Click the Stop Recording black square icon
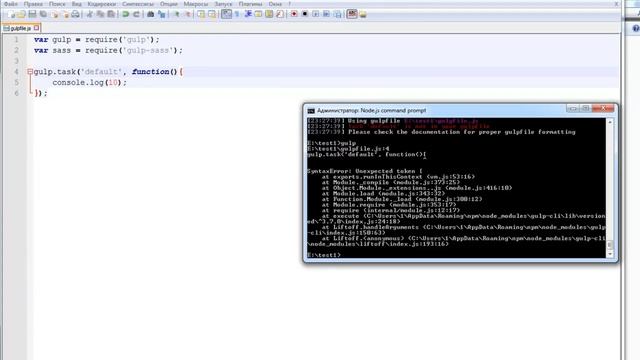Viewport: 640px width, 360px height. coord(305,14)
